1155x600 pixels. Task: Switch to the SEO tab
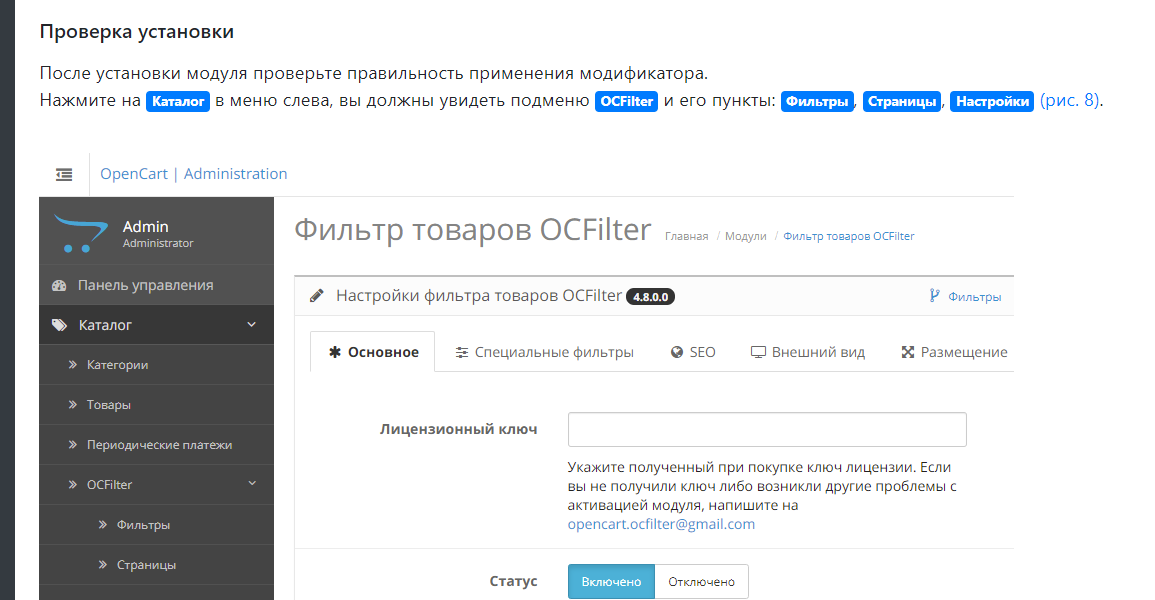pos(693,352)
